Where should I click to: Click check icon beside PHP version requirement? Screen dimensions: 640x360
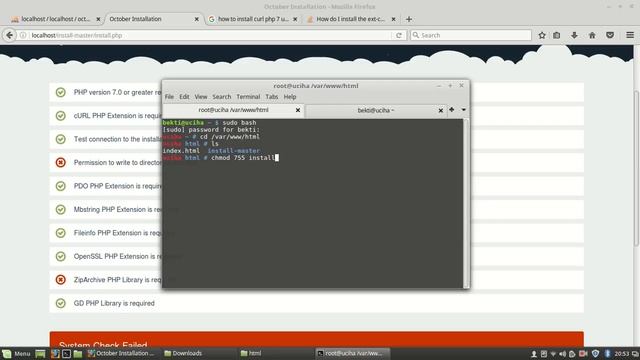click(x=60, y=92)
